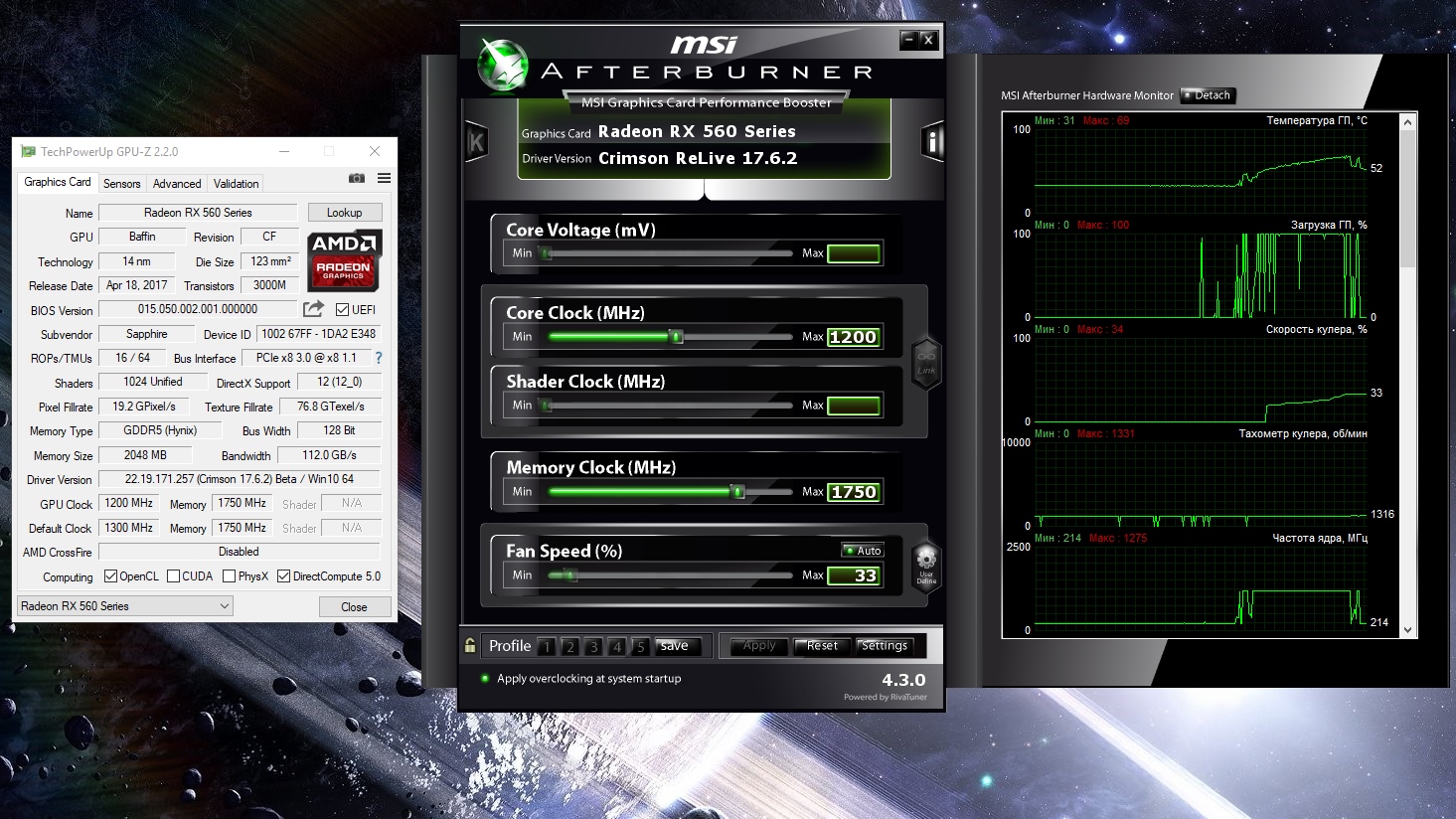Switch to the Validation tab
The image size is (1456, 819).
point(236,183)
